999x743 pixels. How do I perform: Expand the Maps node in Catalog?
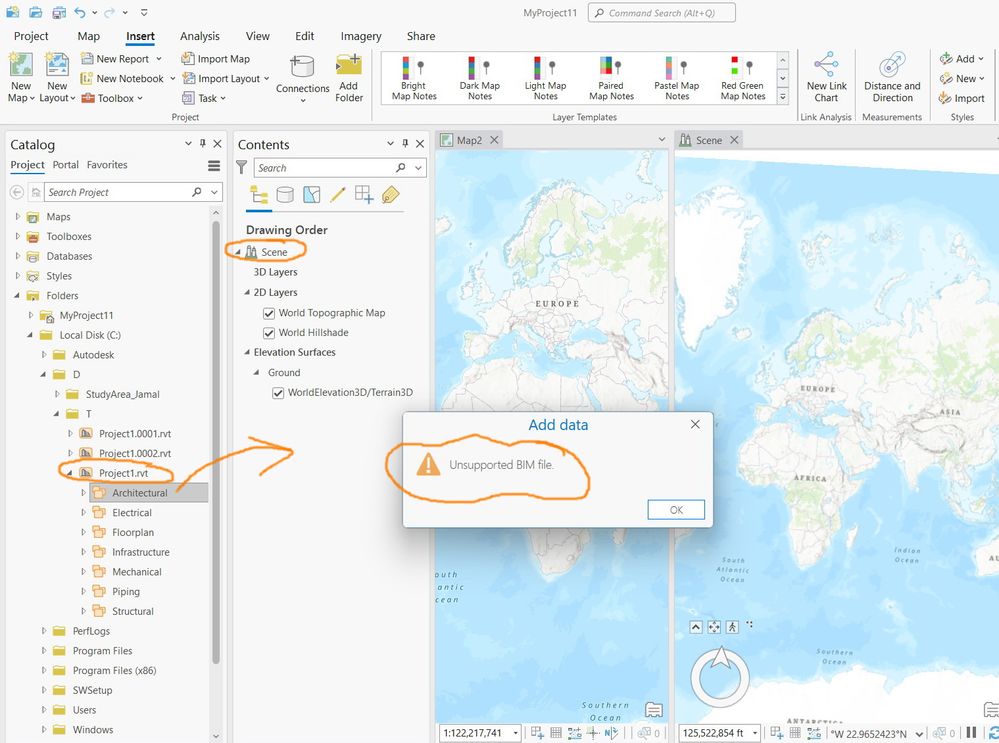coord(17,217)
